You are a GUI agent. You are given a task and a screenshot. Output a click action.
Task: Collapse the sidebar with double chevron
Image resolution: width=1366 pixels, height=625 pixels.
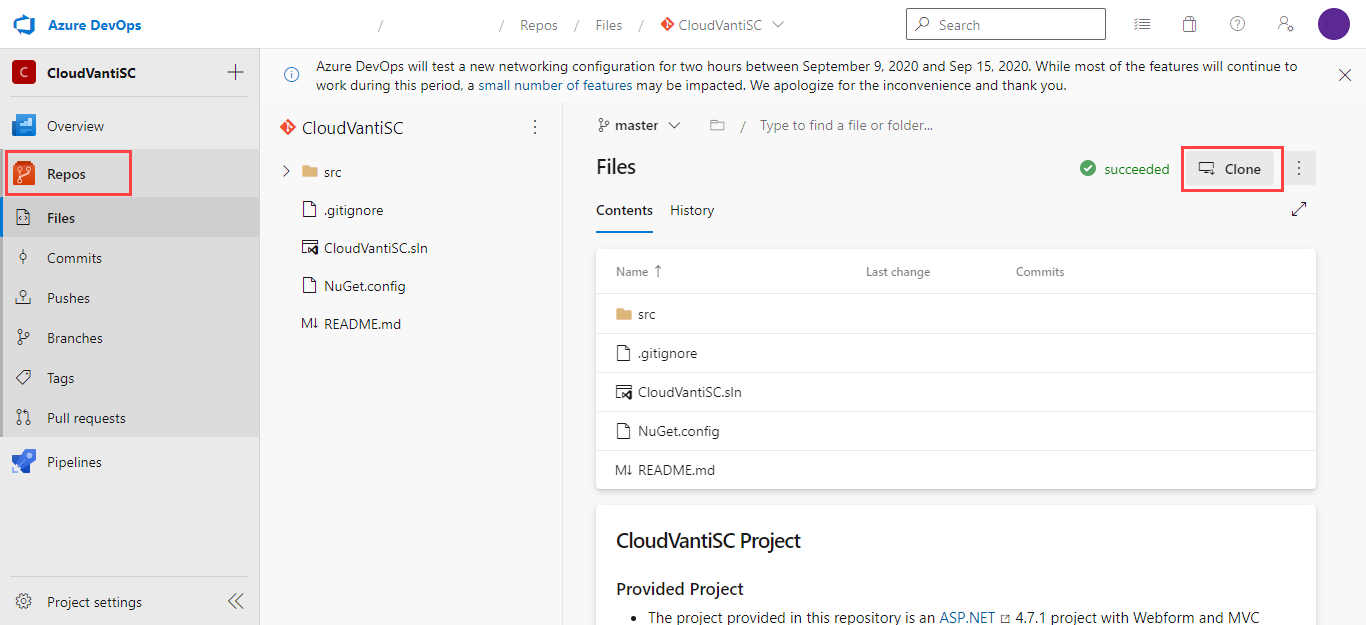236,601
